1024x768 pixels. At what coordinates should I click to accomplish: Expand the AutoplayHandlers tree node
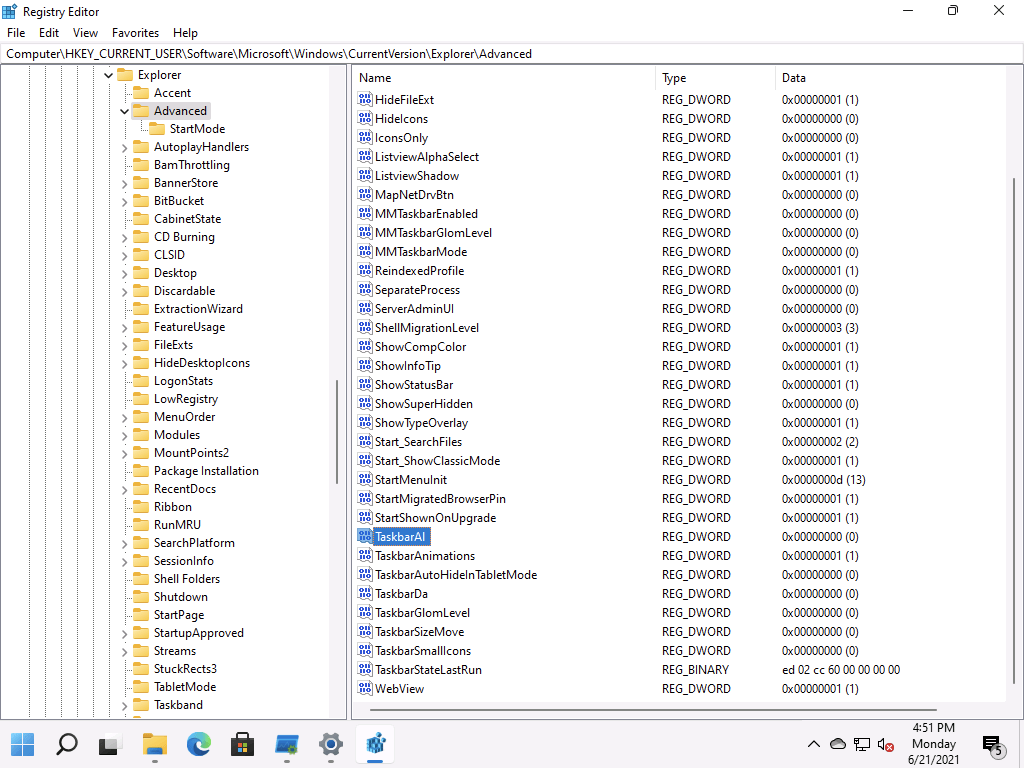tap(124, 147)
